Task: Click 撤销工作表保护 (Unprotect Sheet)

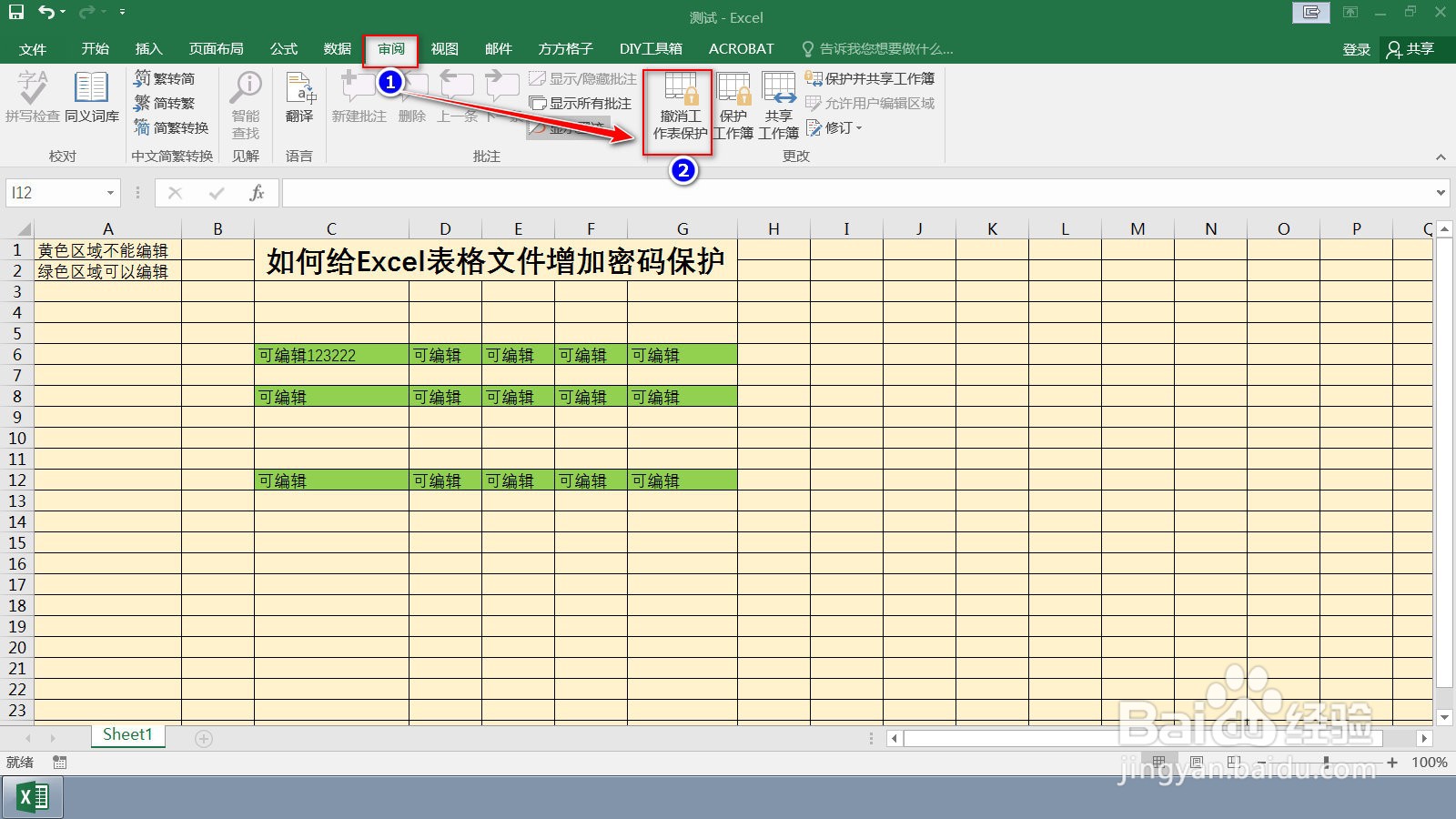Action: (681, 105)
